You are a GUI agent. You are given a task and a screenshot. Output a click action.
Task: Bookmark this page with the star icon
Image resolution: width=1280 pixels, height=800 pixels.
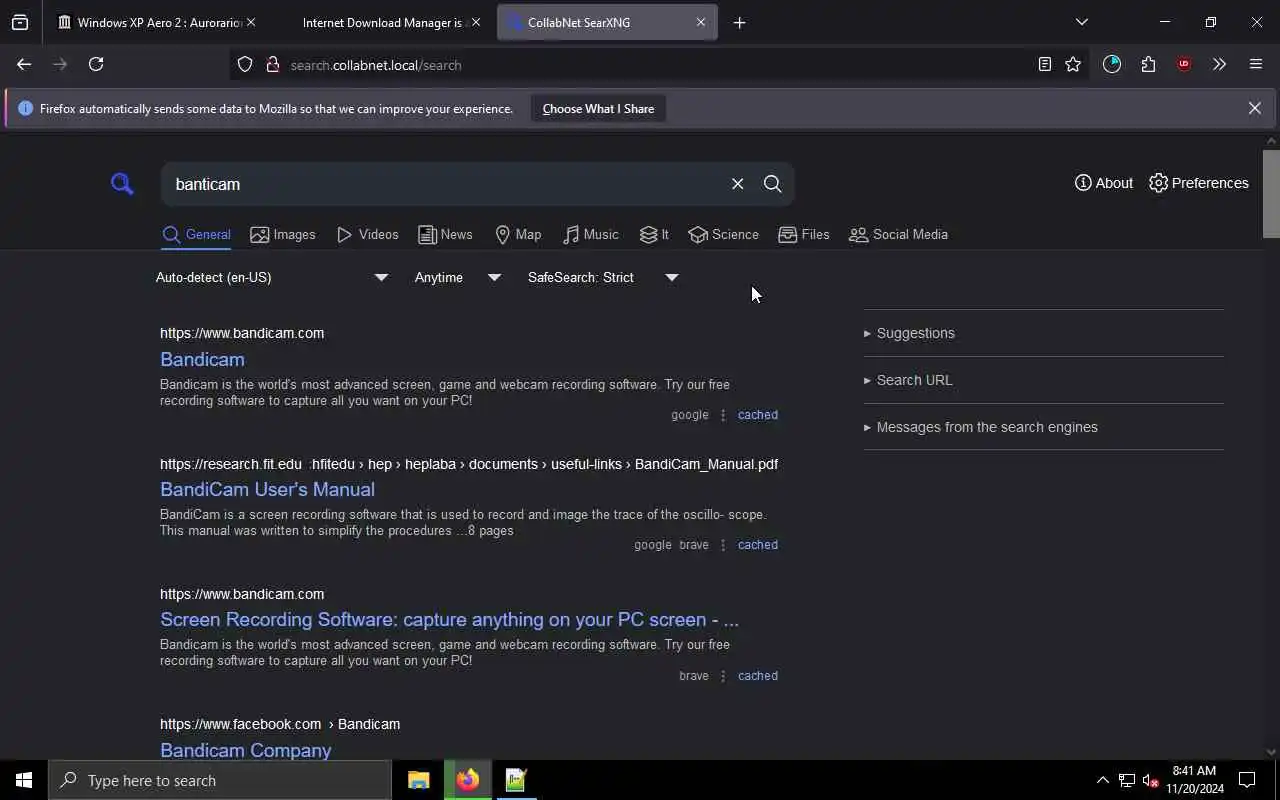[1073, 64]
